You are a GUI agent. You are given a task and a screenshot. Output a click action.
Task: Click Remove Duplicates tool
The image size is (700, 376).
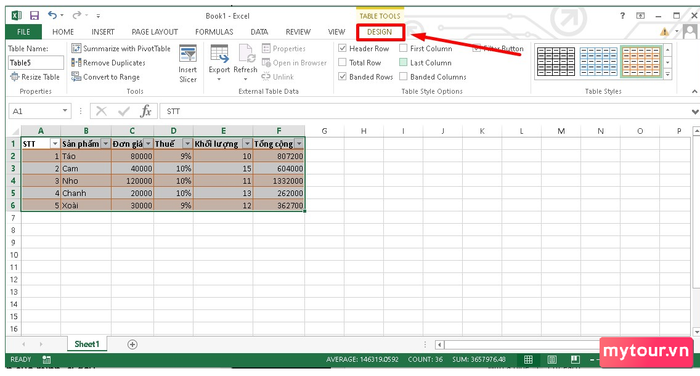point(108,63)
